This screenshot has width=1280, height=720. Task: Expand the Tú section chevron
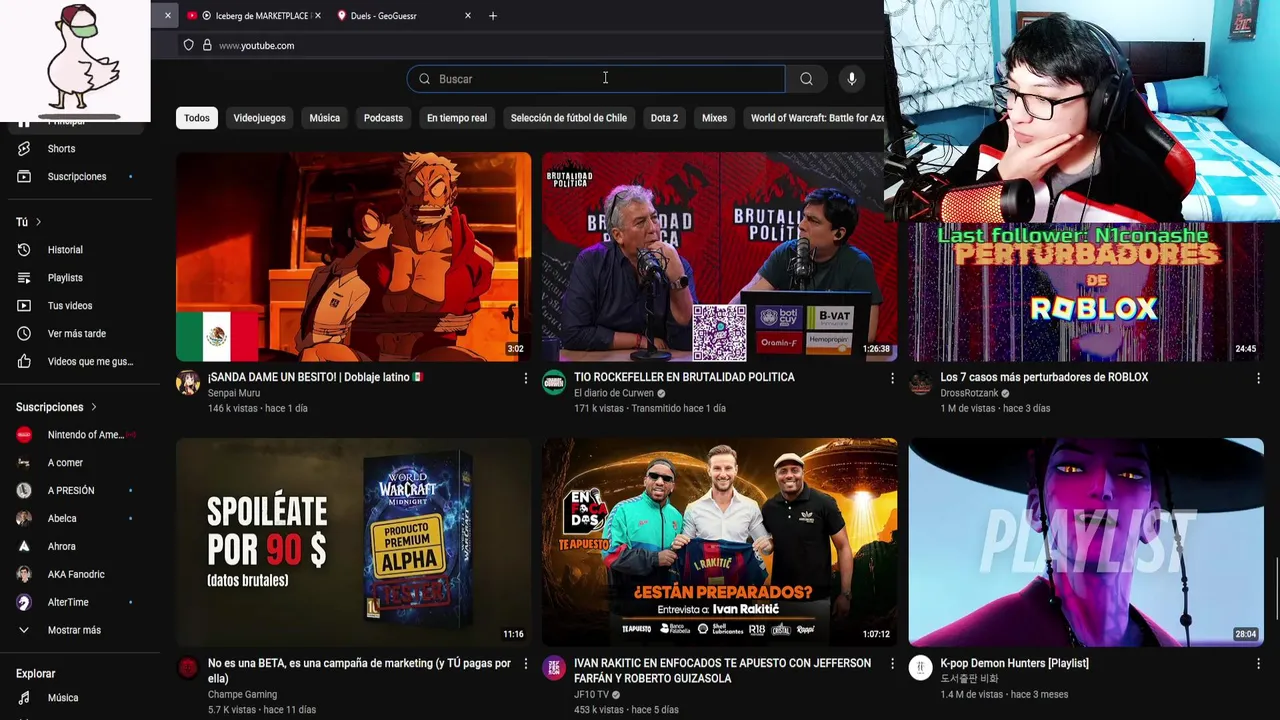(x=38, y=222)
